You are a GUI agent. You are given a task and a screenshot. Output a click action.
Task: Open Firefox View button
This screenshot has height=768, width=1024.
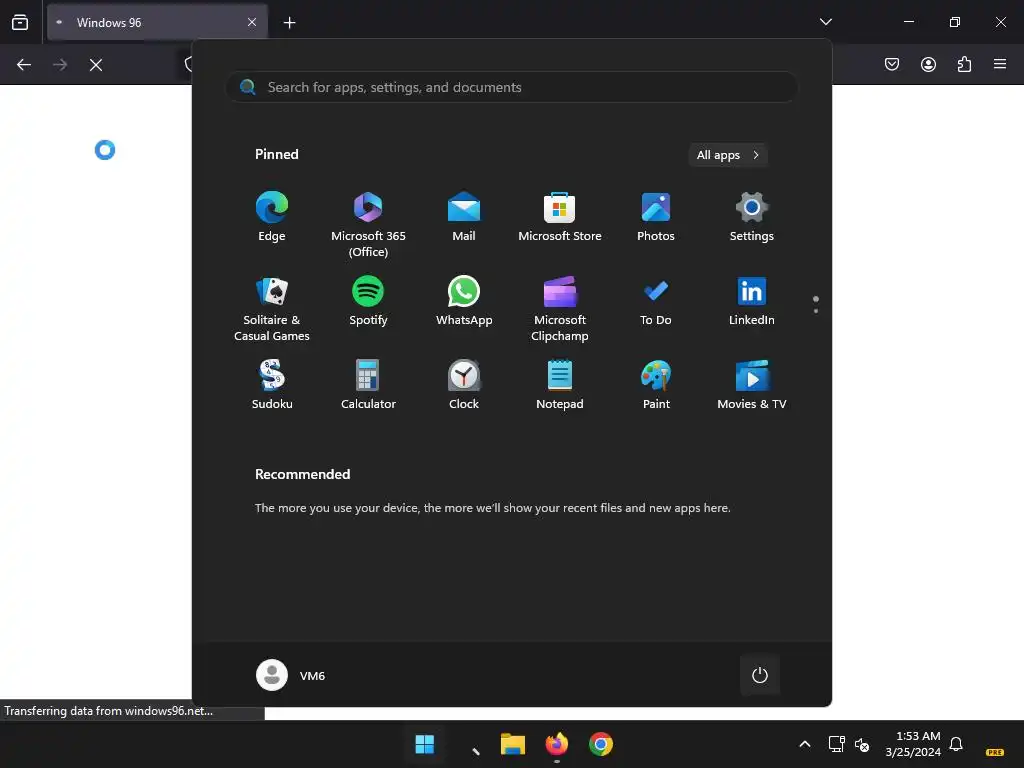[x=20, y=22]
